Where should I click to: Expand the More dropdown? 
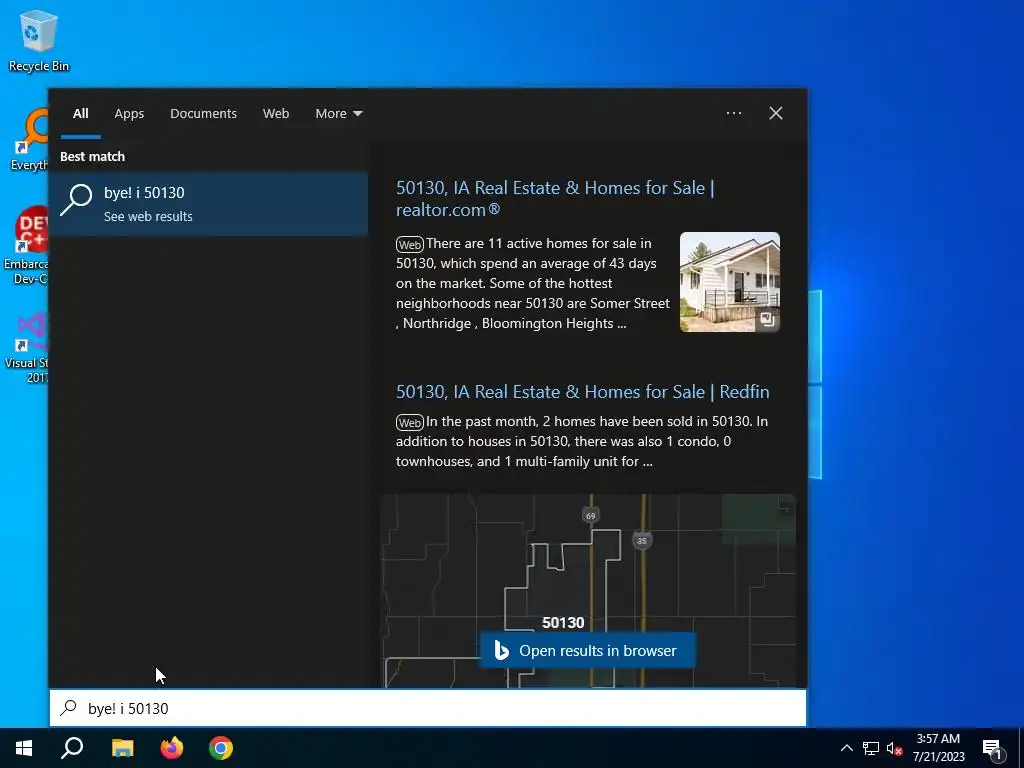tap(338, 113)
